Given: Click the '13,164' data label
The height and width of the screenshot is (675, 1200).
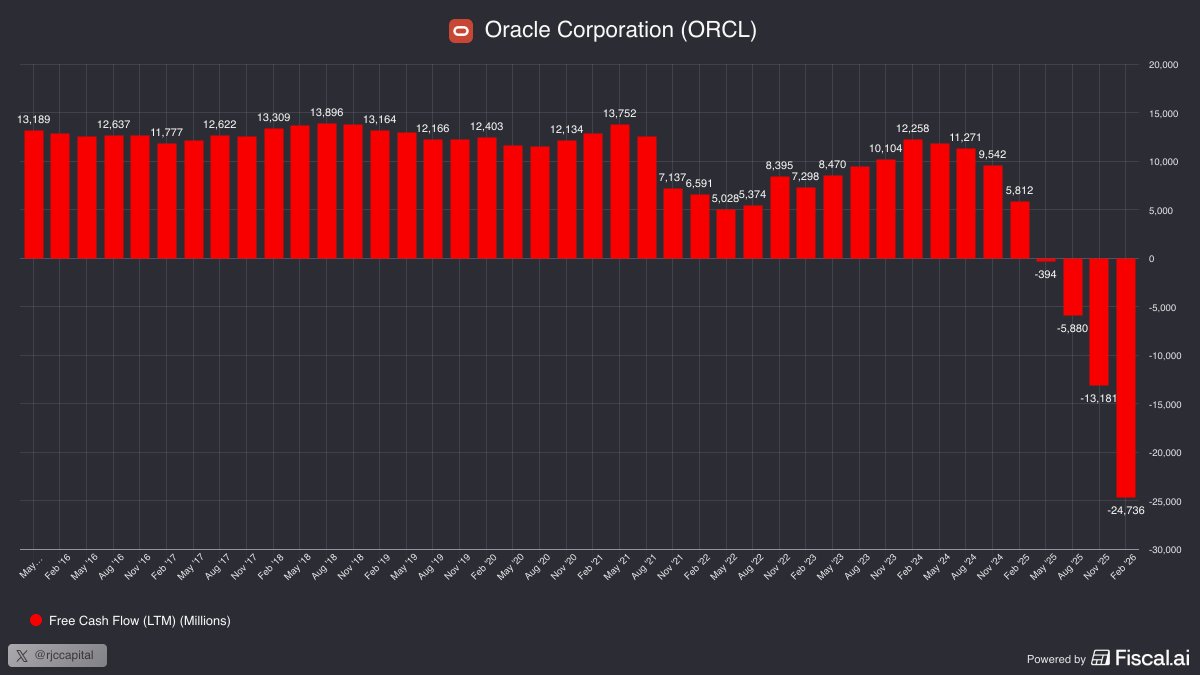Looking at the screenshot, I should click(x=380, y=120).
